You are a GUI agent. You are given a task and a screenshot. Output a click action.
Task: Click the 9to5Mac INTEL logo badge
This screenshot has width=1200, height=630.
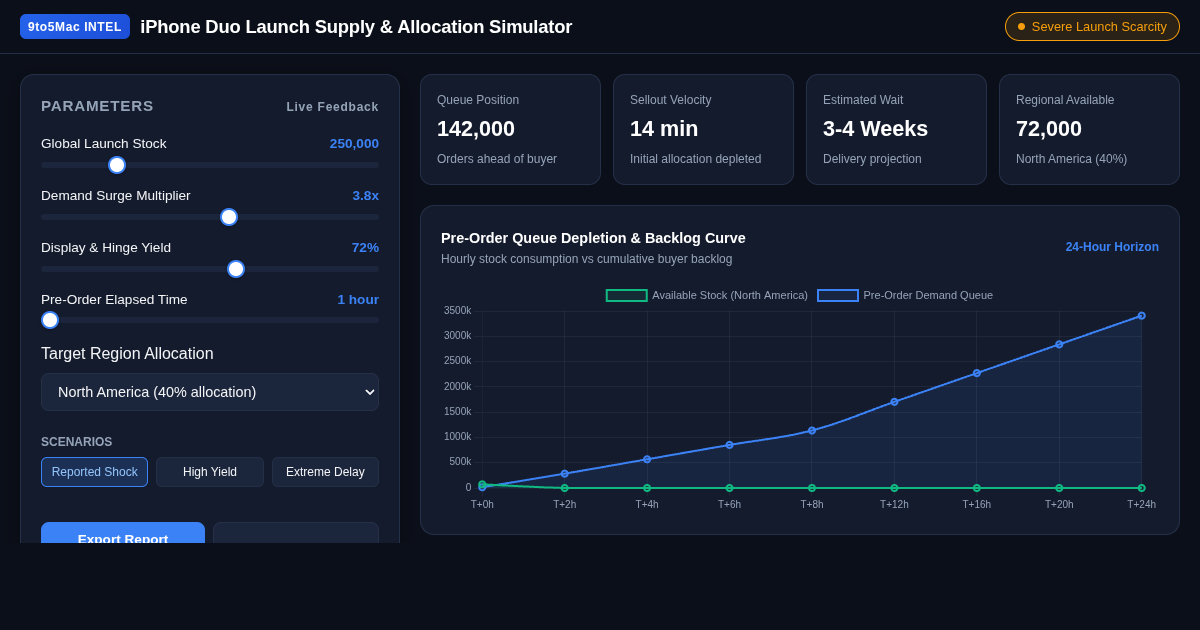coord(75,27)
